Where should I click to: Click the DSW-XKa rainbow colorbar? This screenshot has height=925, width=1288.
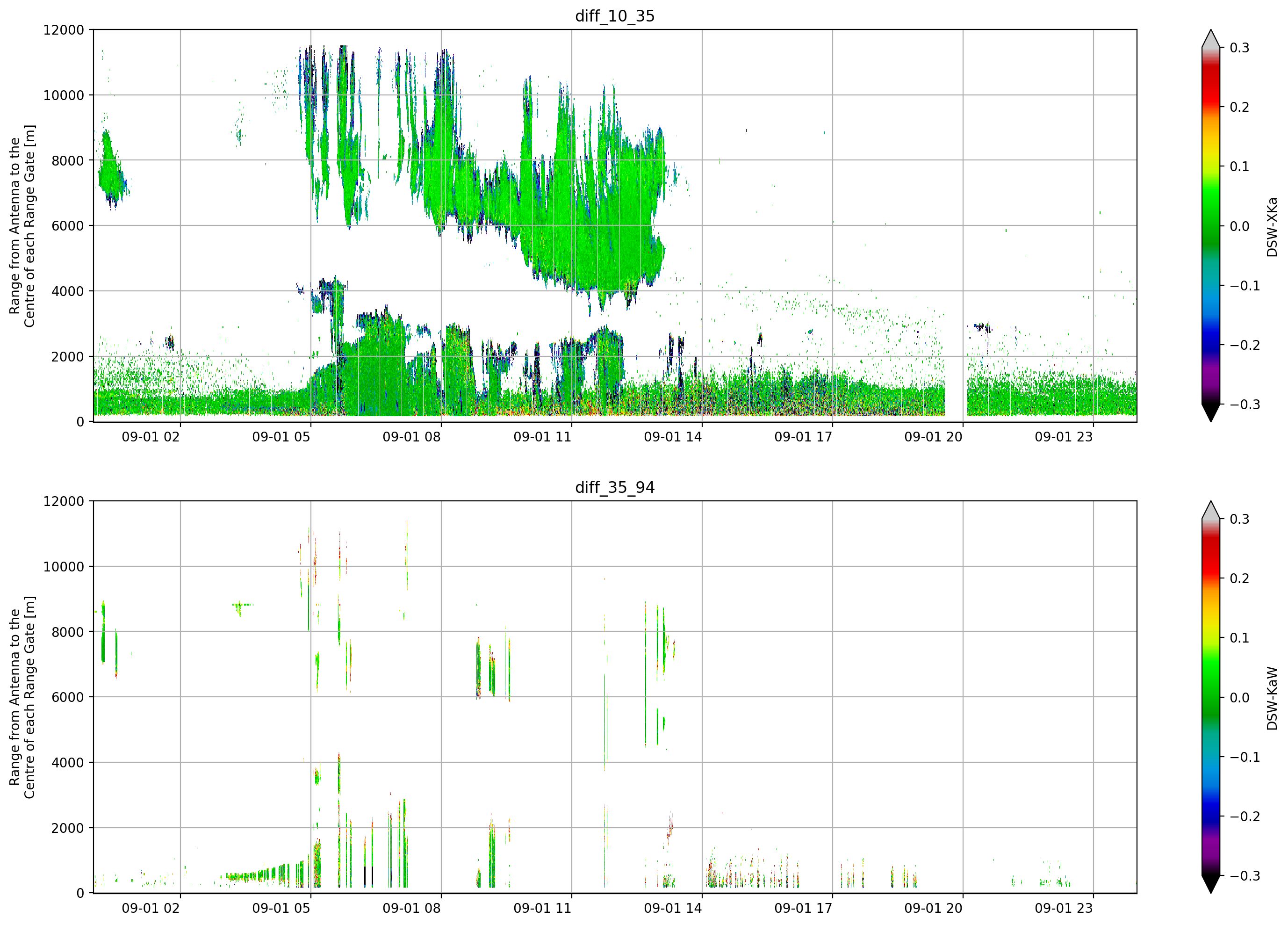(1211, 225)
